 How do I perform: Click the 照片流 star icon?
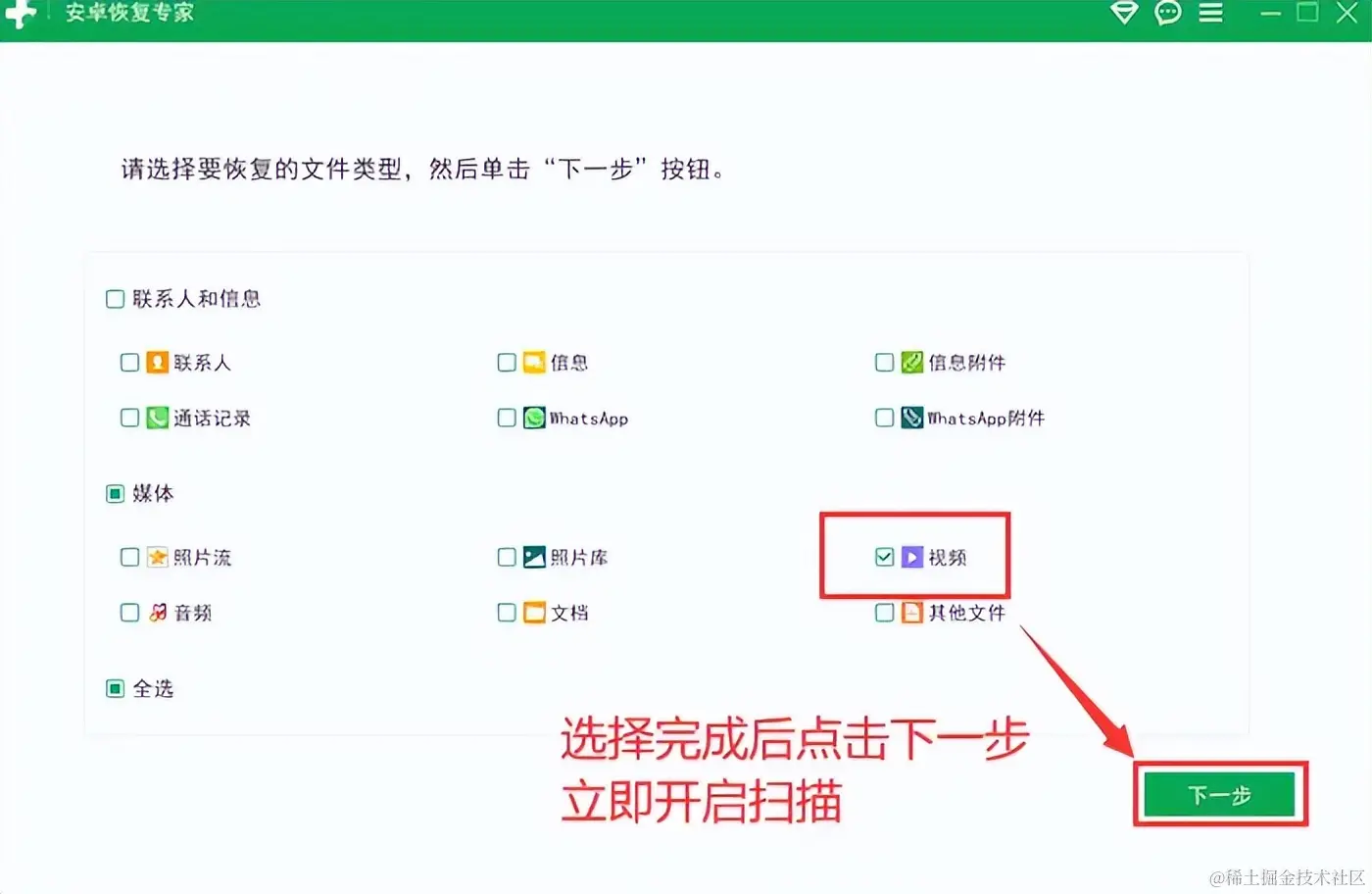point(157,558)
